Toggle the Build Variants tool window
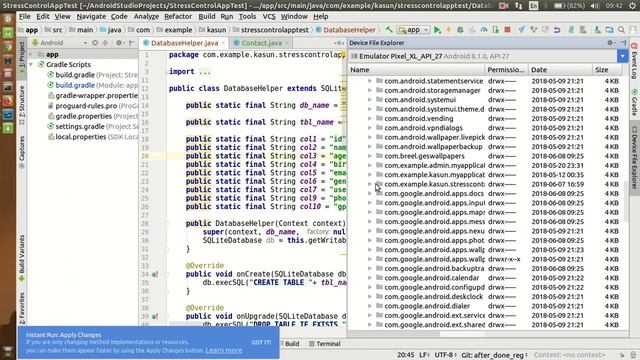The width and height of the screenshot is (640, 360). pos(22,258)
